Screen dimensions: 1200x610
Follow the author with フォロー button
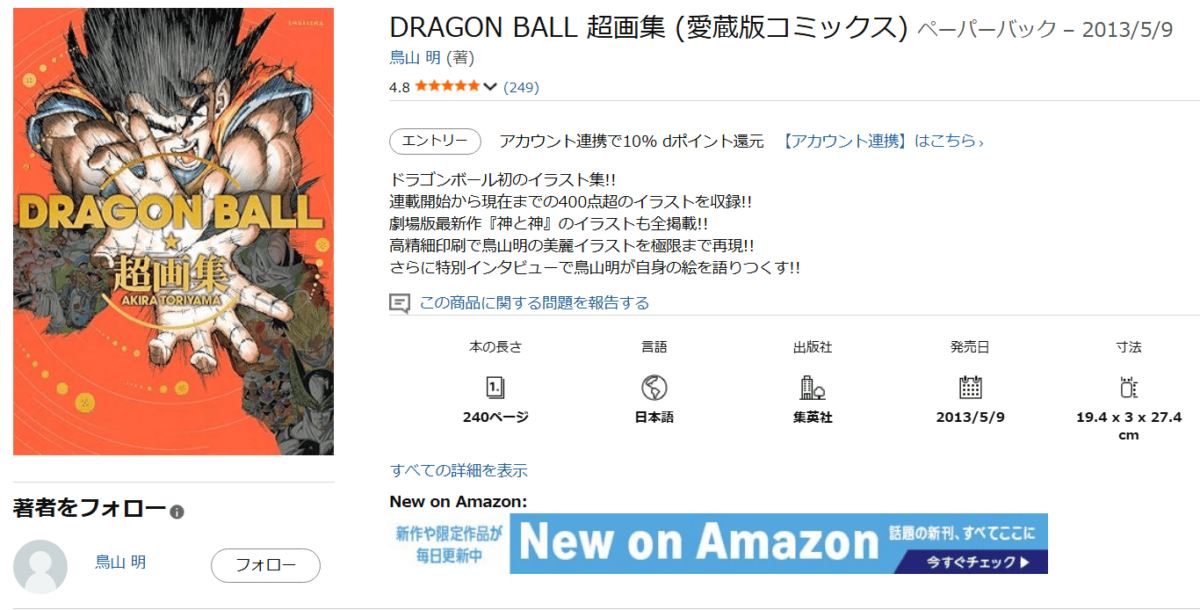click(265, 565)
